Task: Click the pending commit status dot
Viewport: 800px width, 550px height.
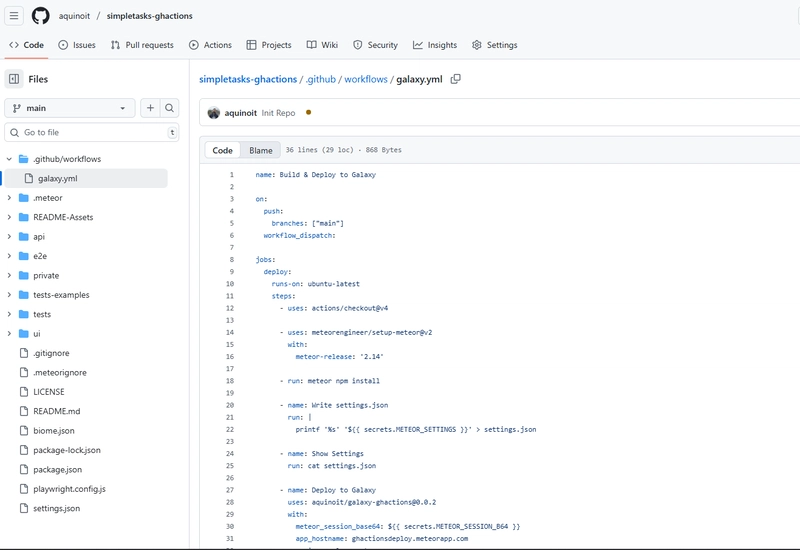Action: tap(308, 112)
